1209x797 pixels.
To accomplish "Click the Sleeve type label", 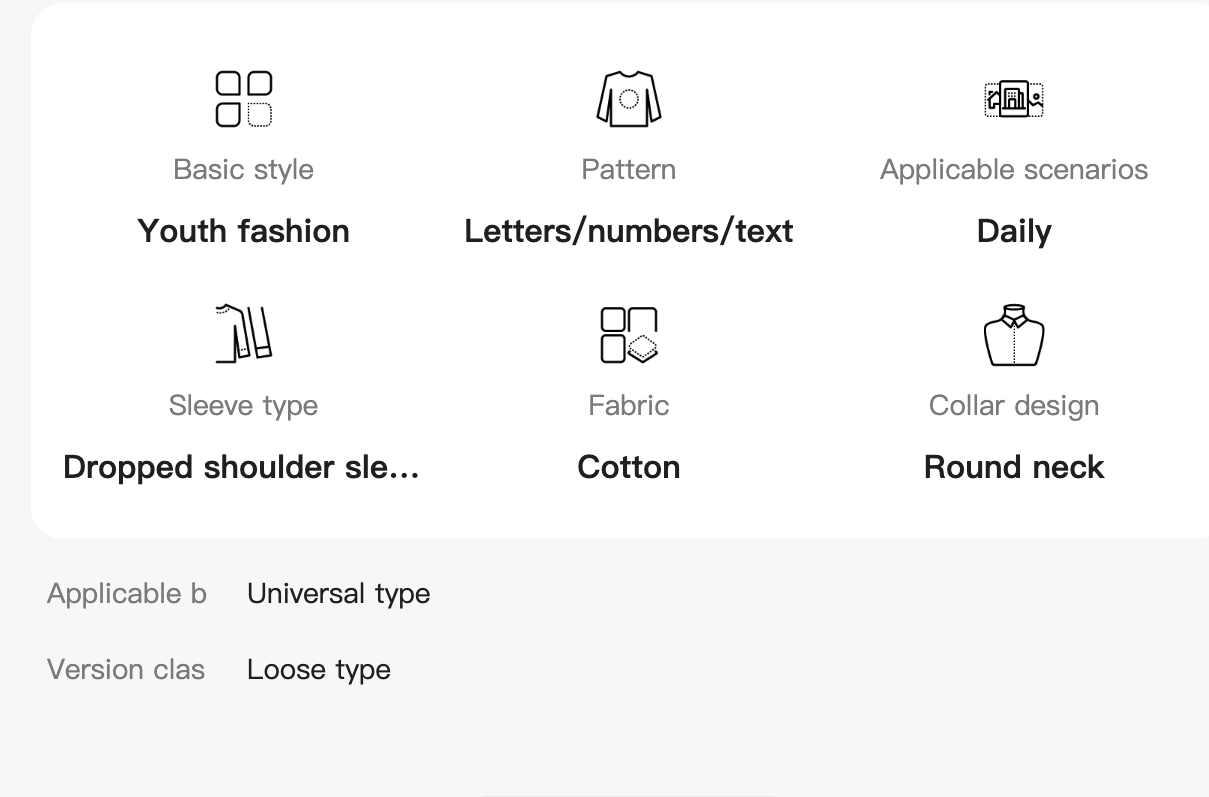I will [x=244, y=405].
